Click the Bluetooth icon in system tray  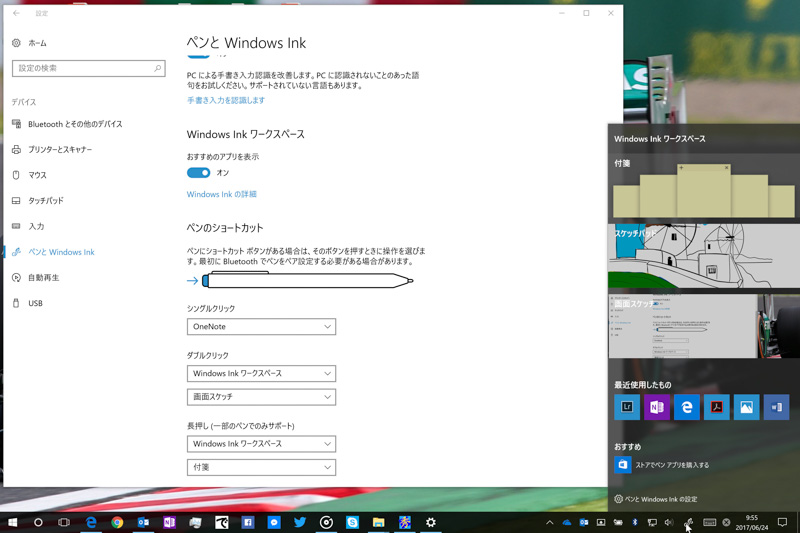pyautogui.click(x=635, y=522)
